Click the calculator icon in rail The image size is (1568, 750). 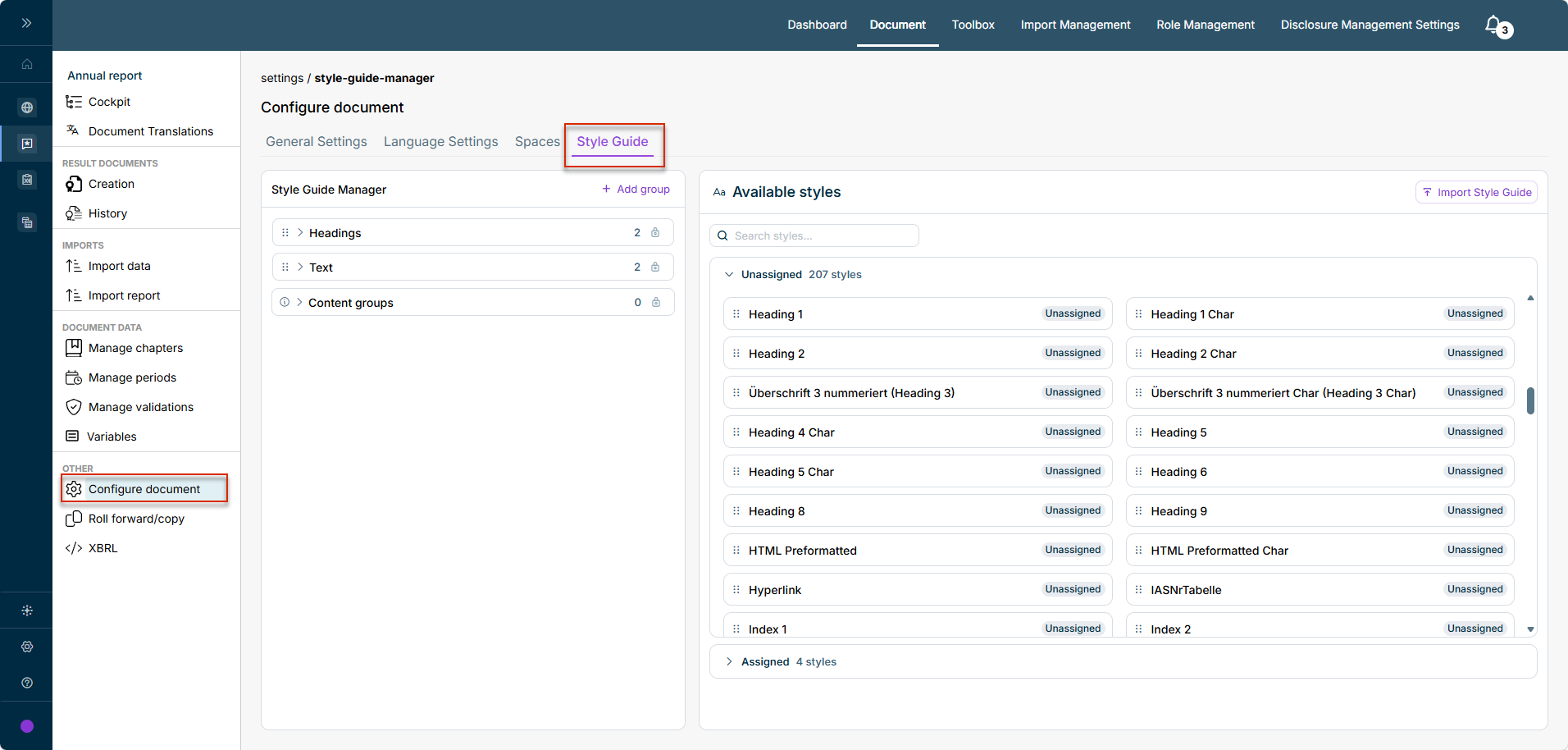pos(27,180)
